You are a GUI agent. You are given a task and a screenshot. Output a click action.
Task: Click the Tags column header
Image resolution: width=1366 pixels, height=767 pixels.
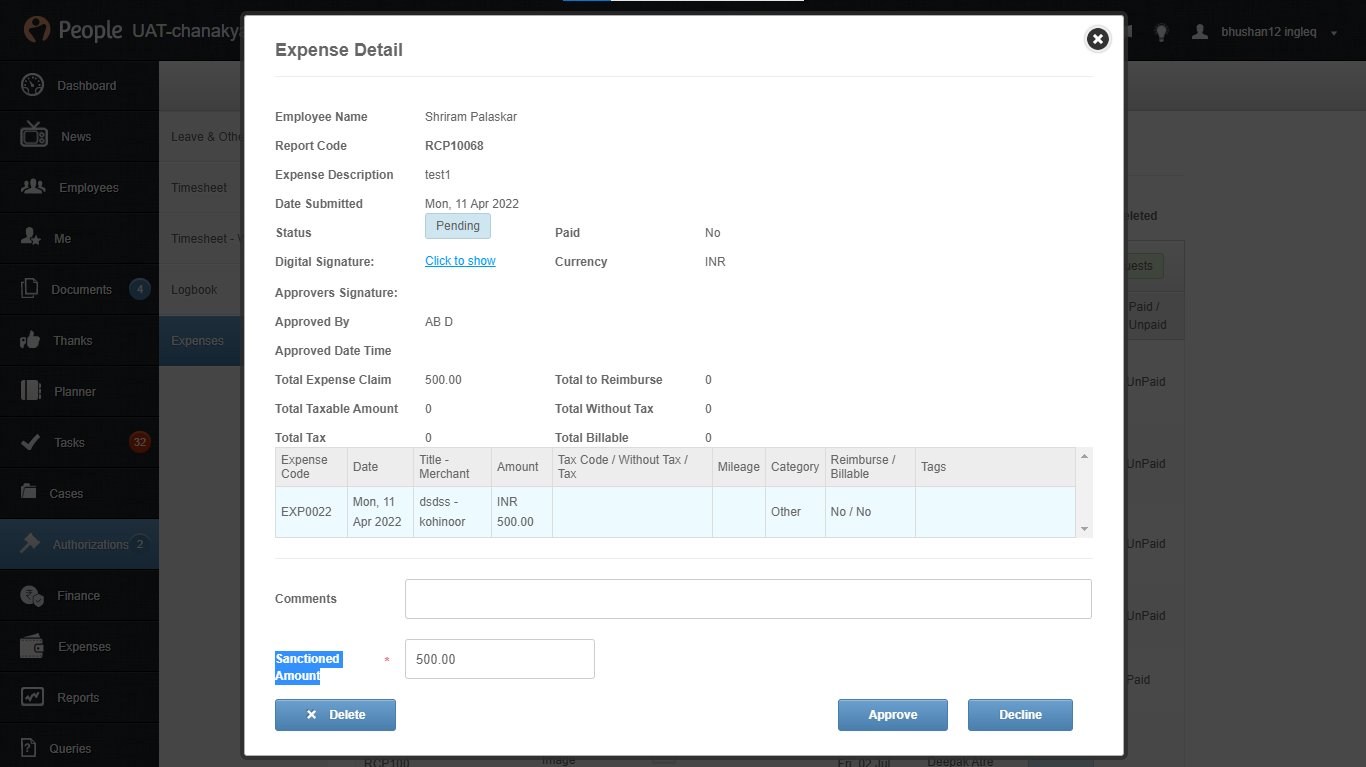pyautogui.click(x=995, y=467)
